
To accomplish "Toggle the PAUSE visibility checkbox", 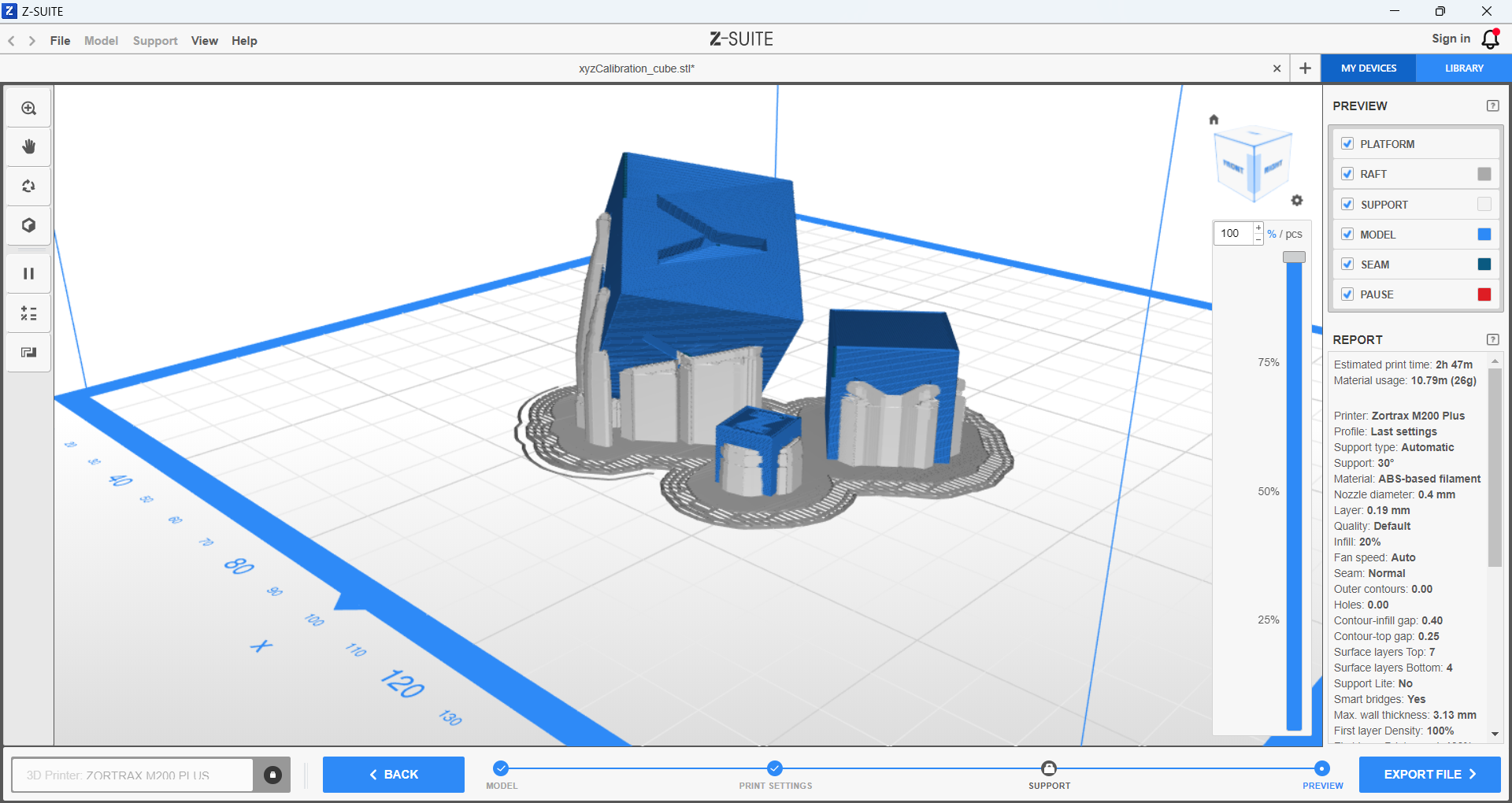I will point(1347,294).
